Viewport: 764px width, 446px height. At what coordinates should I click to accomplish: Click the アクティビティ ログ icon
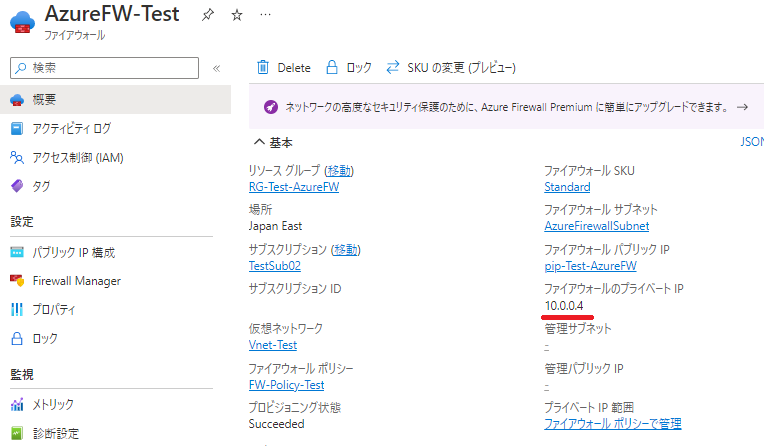[17, 129]
